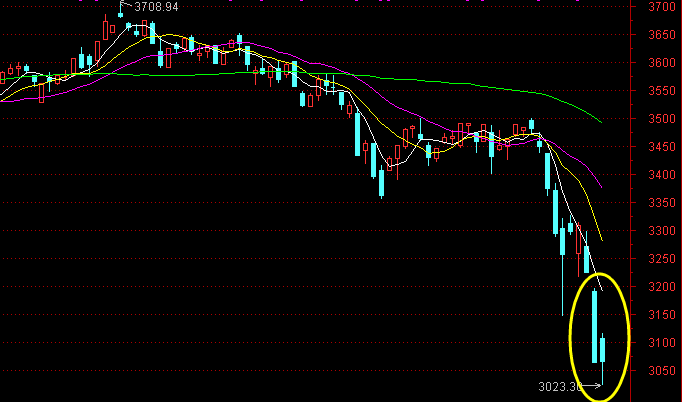The image size is (682, 402).
Task: Select the 3600 price axis label
Action: (662, 63)
